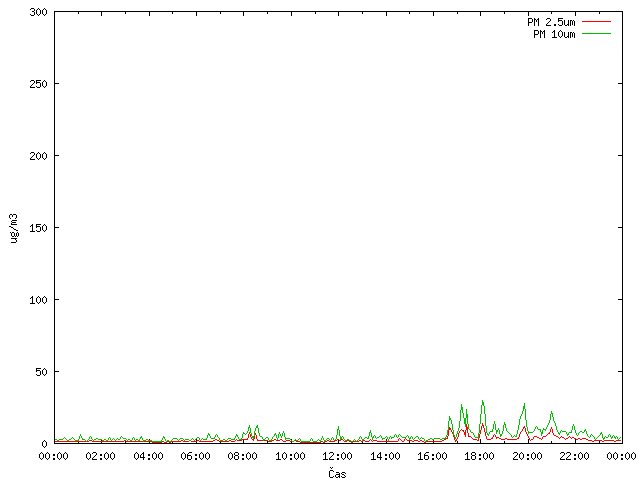Click the 250 y-axis tick label
Screen dimensions: 640x480
(x=38, y=84)
